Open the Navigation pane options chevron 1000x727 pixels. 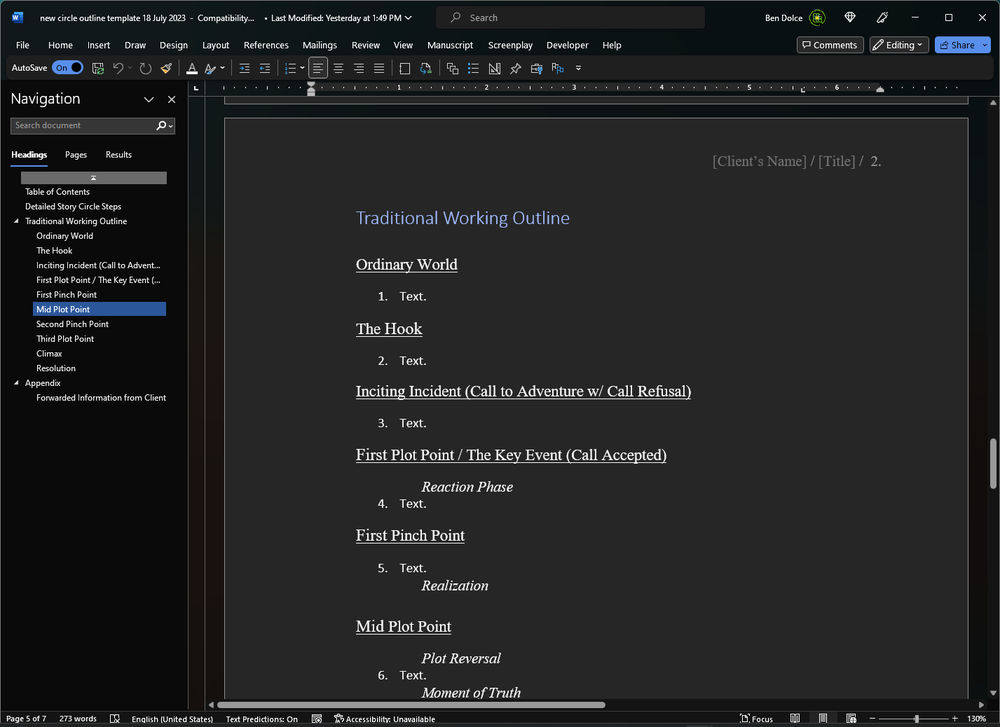coord(149,99)
